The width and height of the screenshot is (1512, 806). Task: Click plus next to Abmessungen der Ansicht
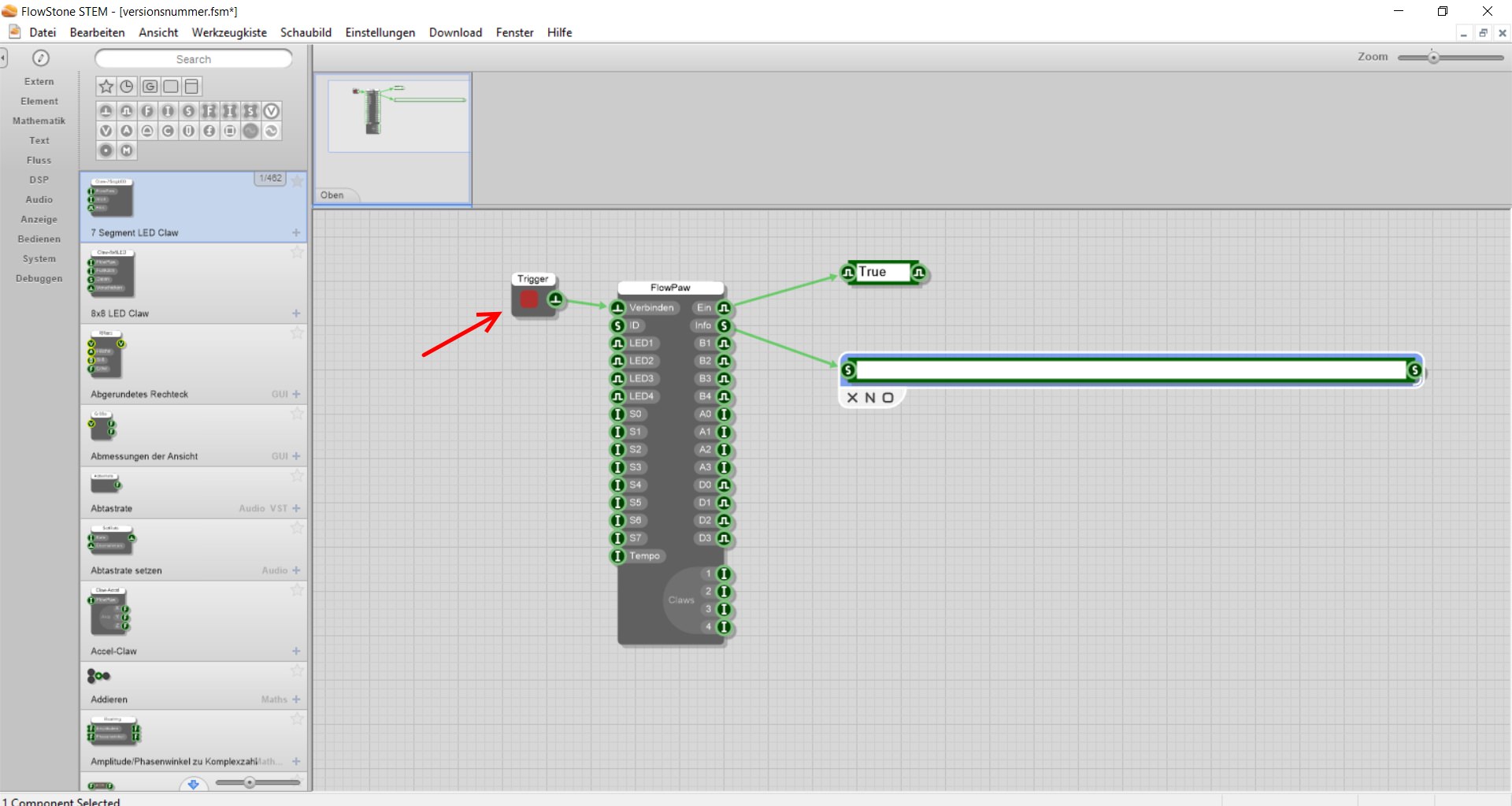296,456
